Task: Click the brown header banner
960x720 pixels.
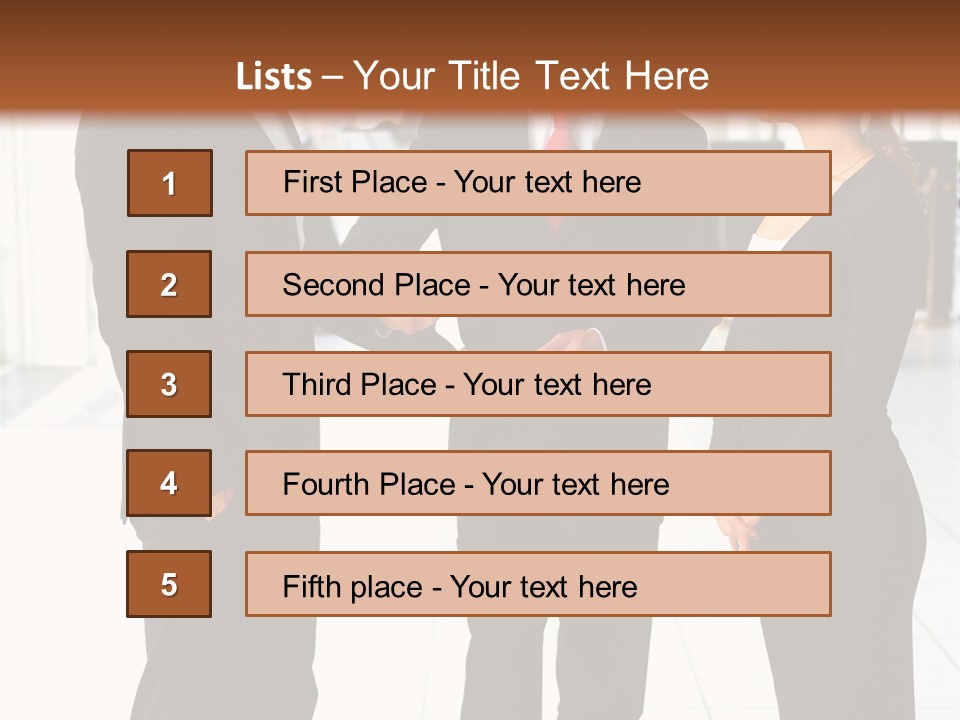Action: pos(850,40)
